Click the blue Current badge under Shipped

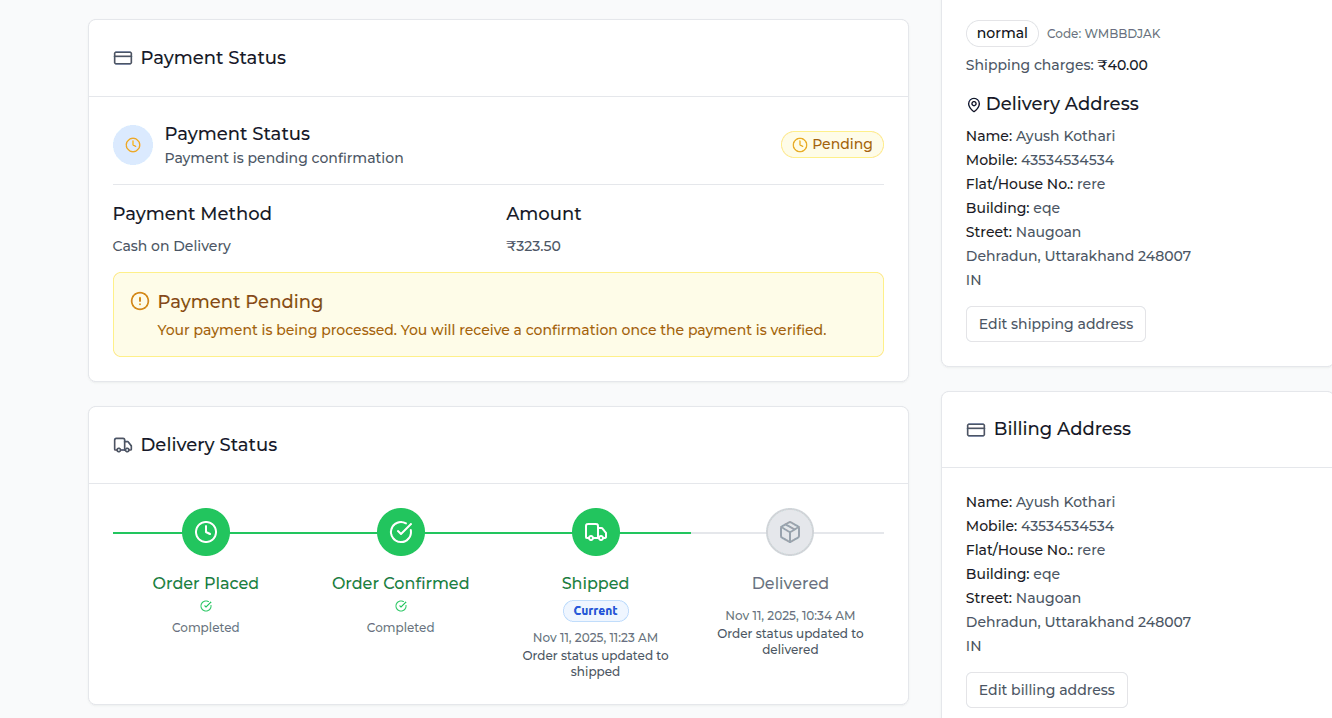click(596, 611)
